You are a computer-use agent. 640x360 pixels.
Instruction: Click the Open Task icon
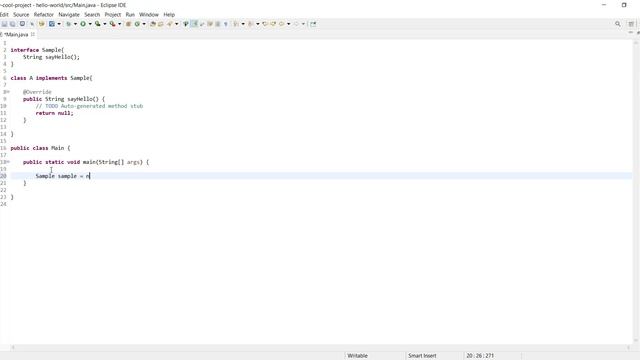(160, 24)
